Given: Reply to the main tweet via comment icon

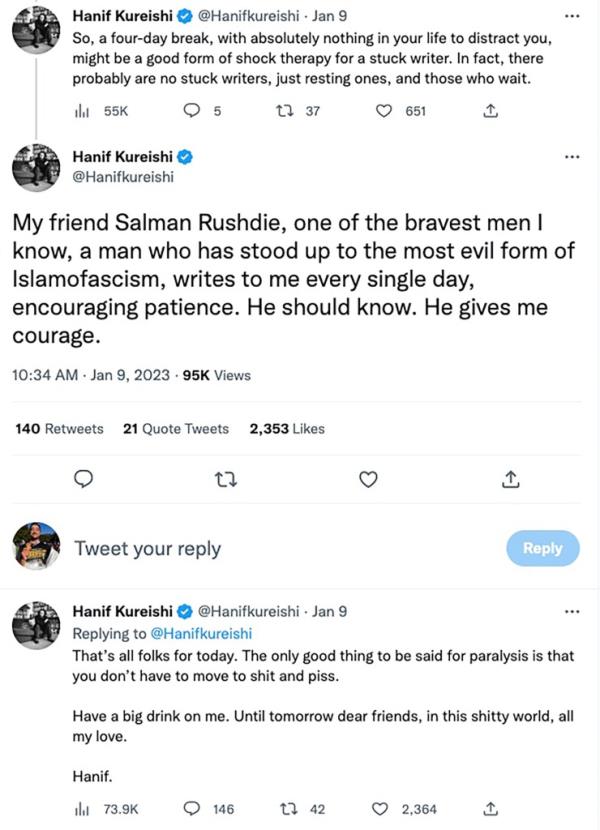Looking at the screenshot, I should pyautogui.click(x=85, y=480).
